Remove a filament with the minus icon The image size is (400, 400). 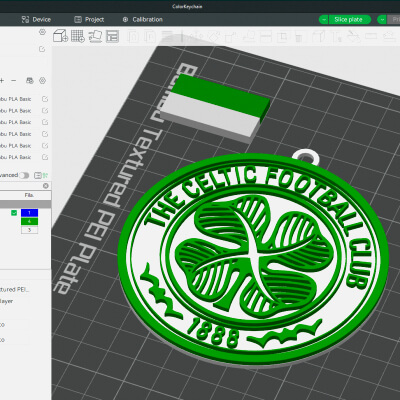tap(13, 81)
